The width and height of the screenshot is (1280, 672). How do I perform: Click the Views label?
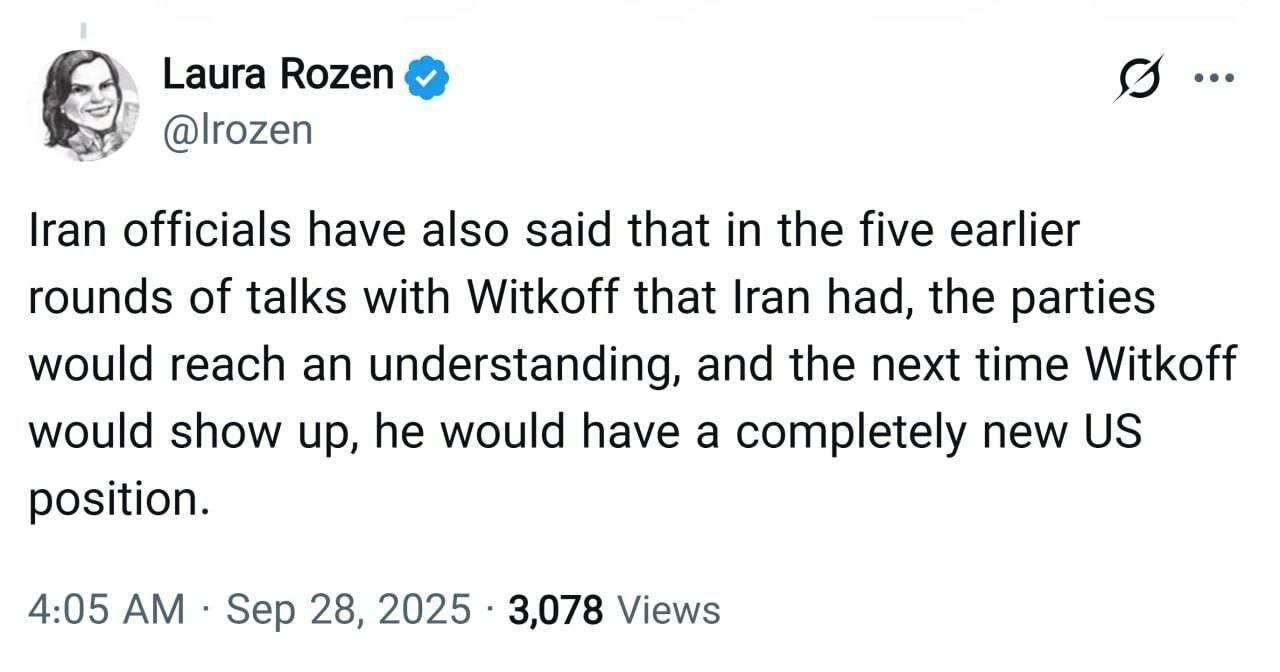[669, 609]
